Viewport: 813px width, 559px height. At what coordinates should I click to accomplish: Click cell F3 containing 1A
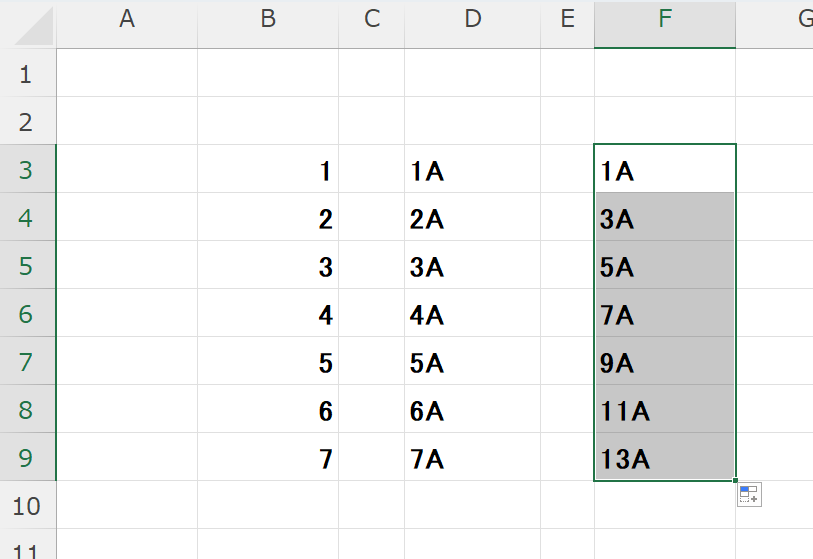[664, 170]
